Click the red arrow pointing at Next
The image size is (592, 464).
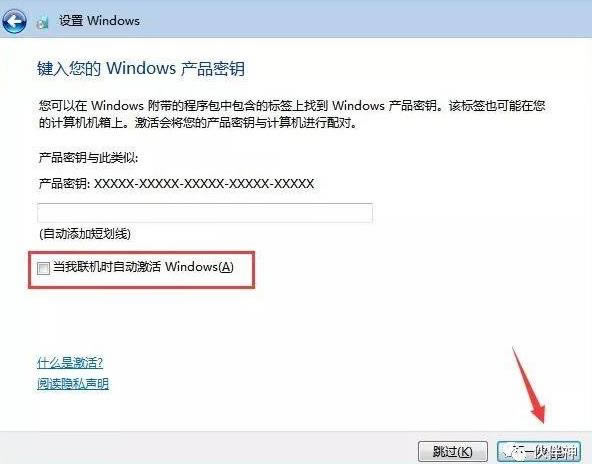529,386
